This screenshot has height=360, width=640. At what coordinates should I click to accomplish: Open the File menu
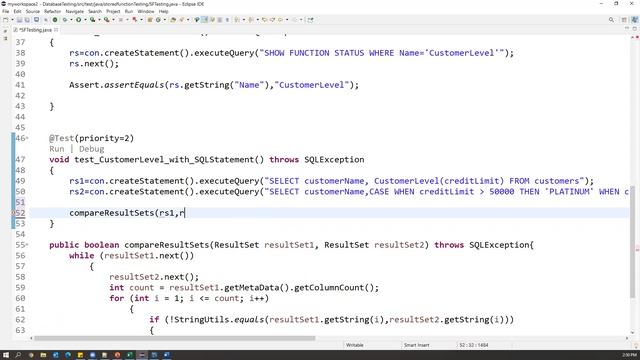[6, 11]
